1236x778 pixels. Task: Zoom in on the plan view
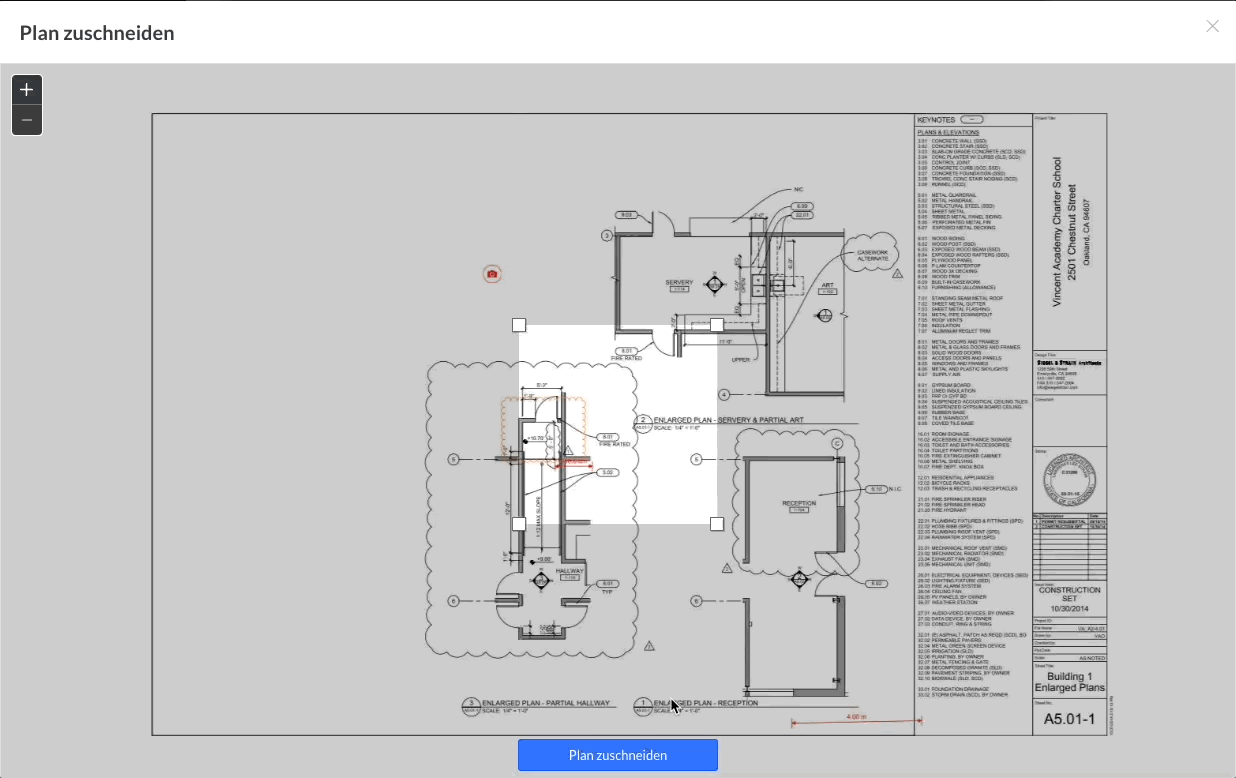pos(27,90)
